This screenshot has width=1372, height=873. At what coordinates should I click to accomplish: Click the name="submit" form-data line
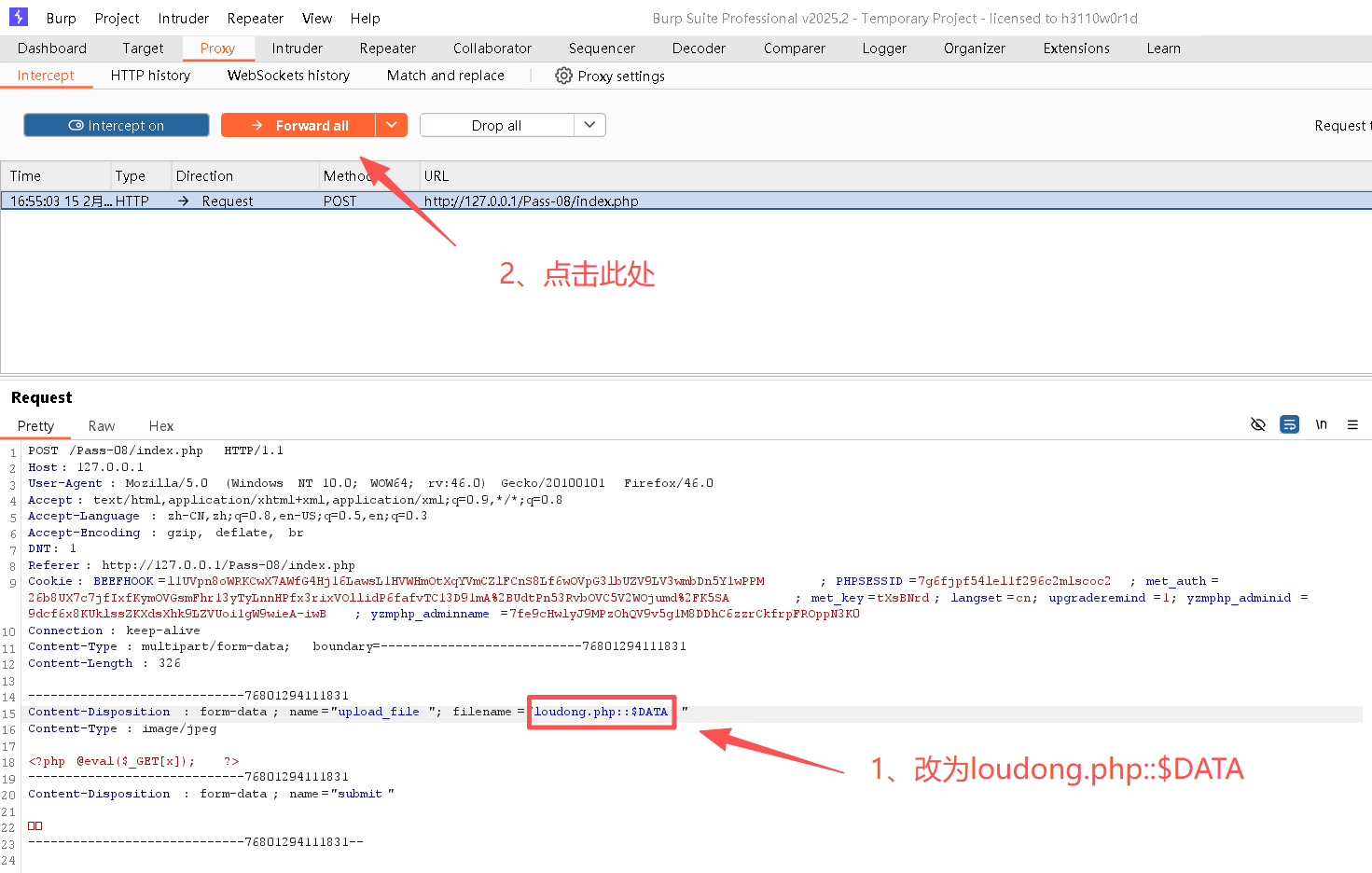(211, 794)
